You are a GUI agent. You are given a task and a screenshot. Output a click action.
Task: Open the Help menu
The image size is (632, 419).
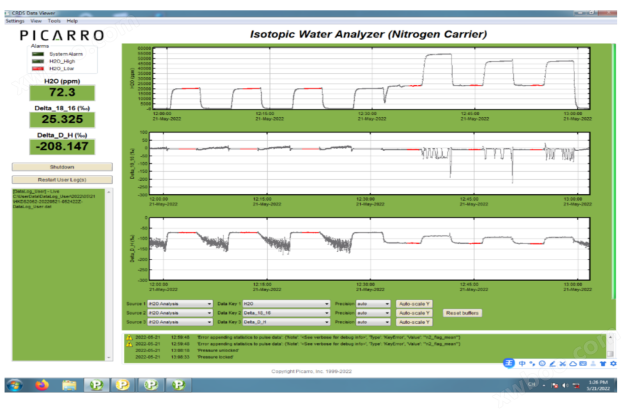[x=72, y=21]
